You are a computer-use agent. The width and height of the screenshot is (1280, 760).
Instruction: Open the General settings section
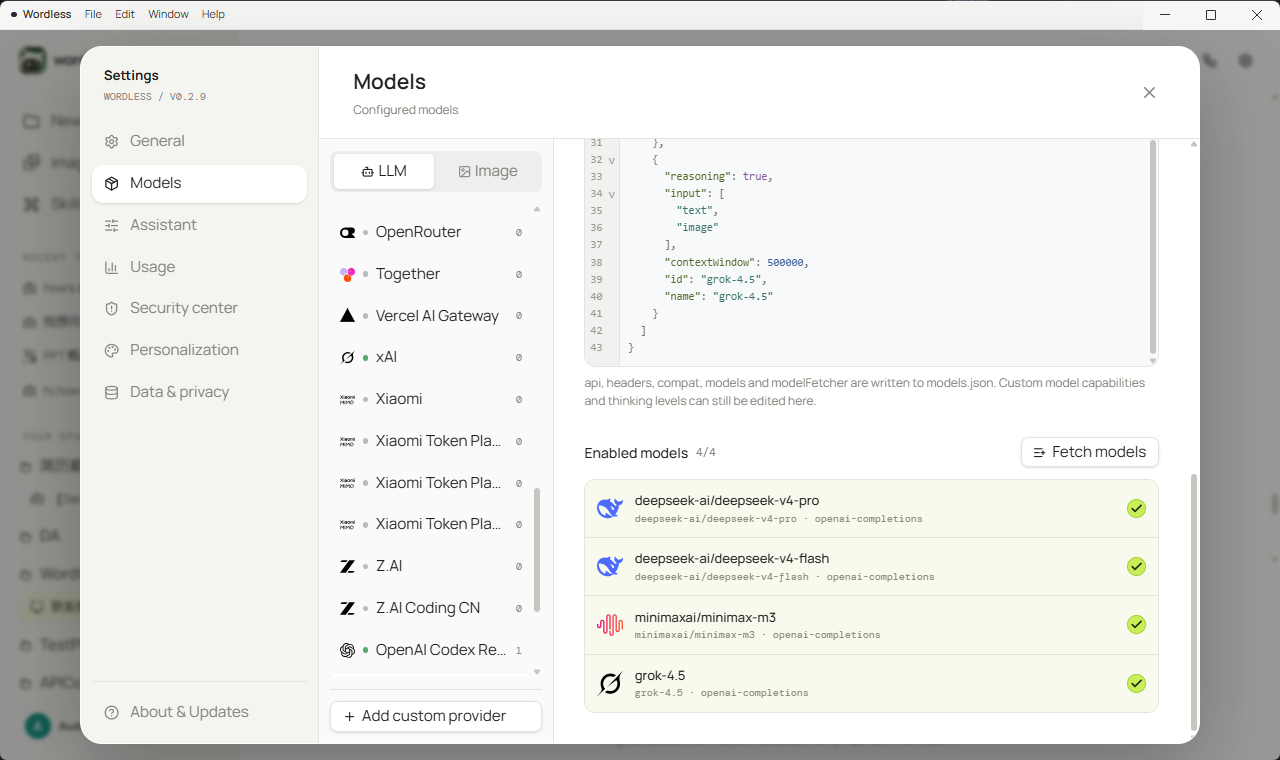(x=199, y=141)
